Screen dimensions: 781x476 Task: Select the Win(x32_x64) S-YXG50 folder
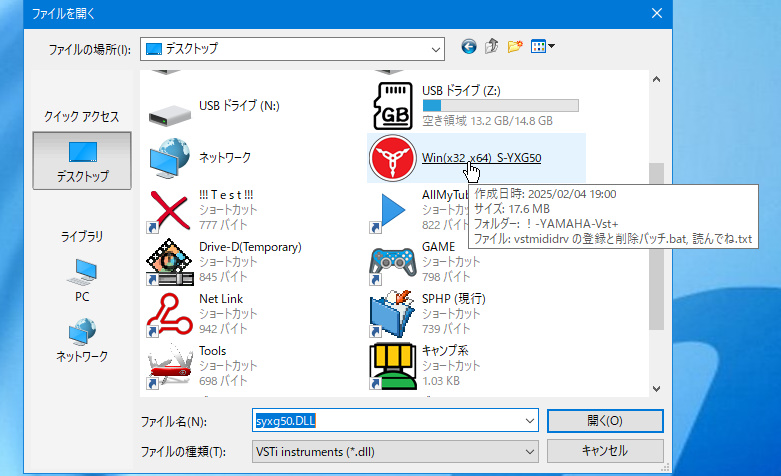point(480,158)
